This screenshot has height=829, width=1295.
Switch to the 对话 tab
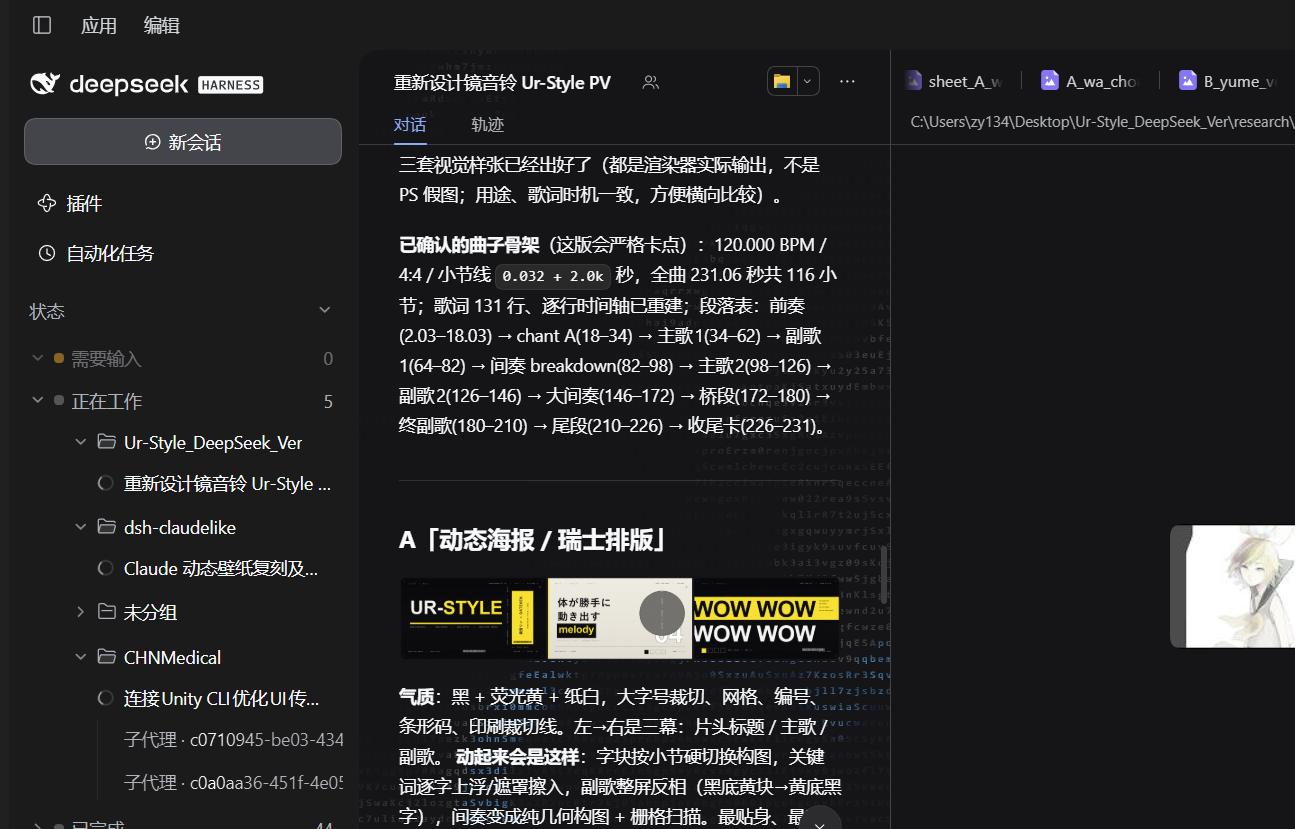(410, 125)
